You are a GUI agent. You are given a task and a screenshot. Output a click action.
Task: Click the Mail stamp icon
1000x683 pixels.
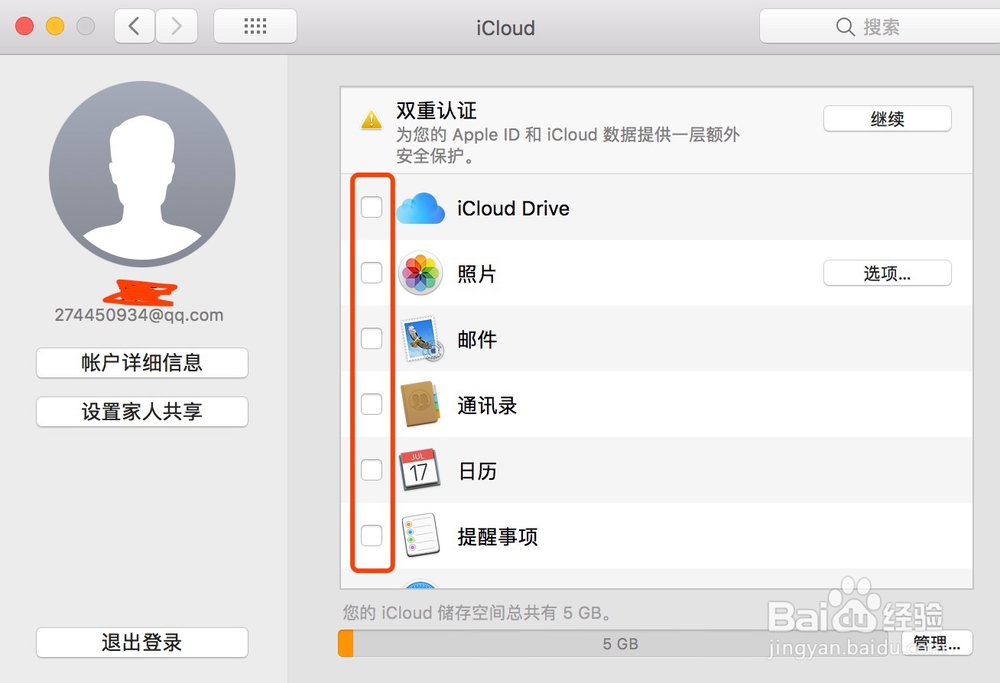(x=422, y=339)
